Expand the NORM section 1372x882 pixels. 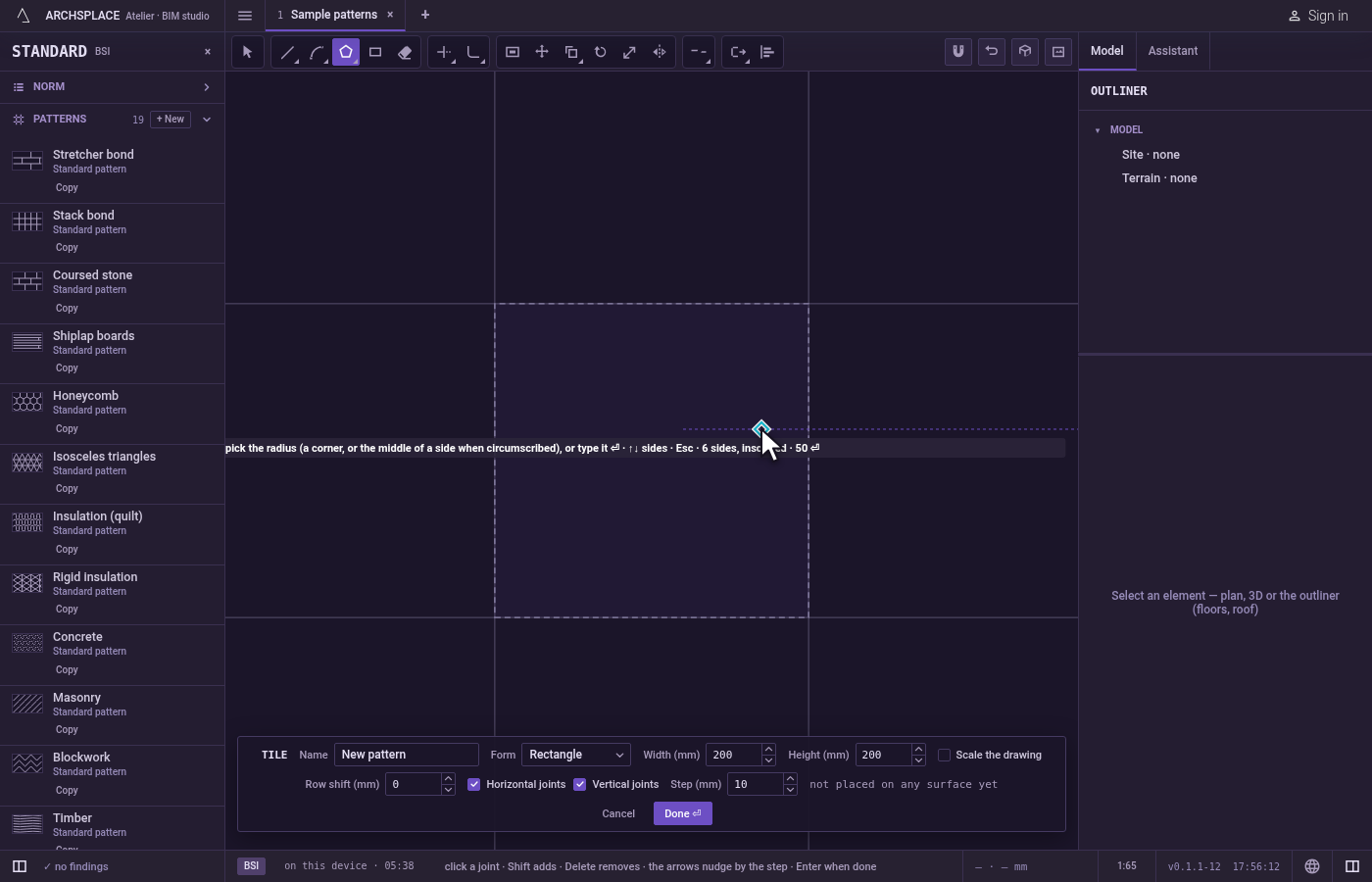click(x=112, y=87)
